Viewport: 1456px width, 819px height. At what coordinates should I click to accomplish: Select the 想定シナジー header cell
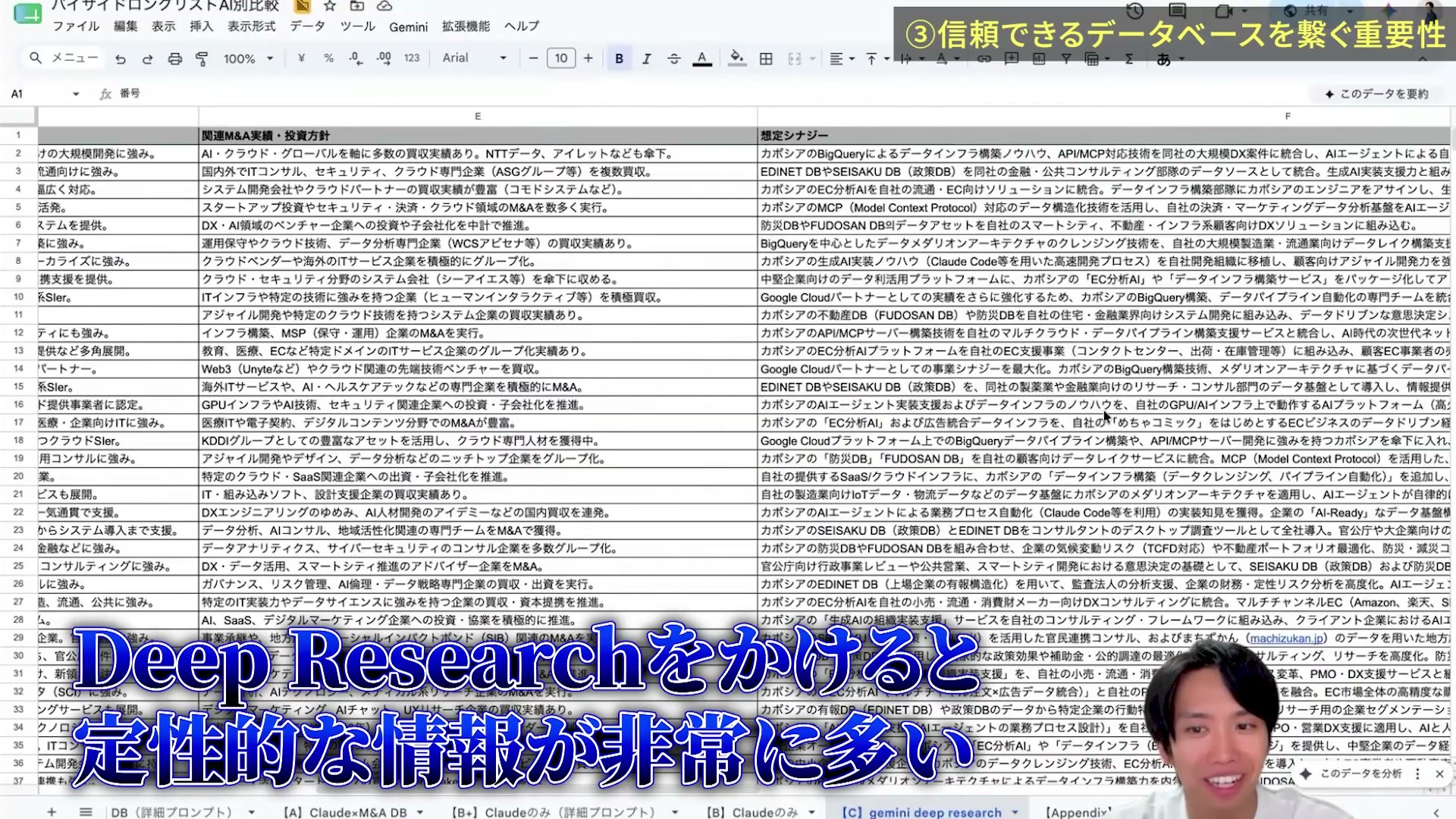click(x=1103, y=136)
